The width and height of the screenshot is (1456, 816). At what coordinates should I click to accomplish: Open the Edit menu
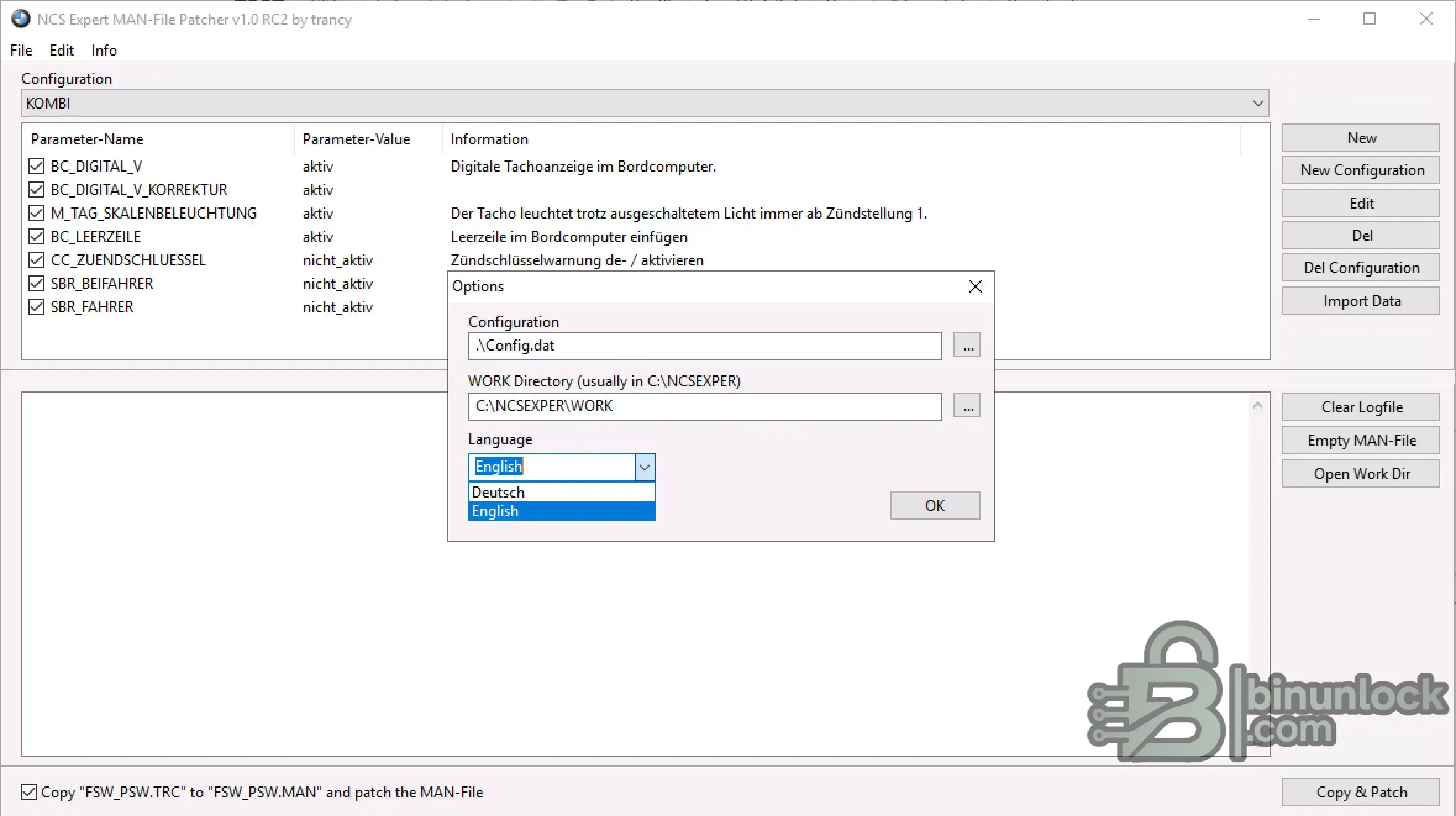pyautogui.click(x=62, y=50)
